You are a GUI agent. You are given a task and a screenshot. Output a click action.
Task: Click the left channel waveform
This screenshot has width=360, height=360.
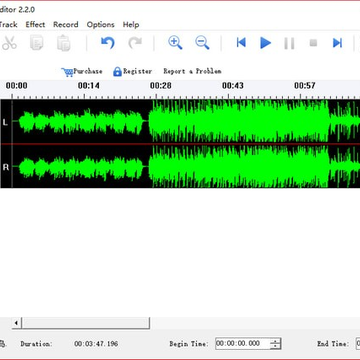coord(187,121)
